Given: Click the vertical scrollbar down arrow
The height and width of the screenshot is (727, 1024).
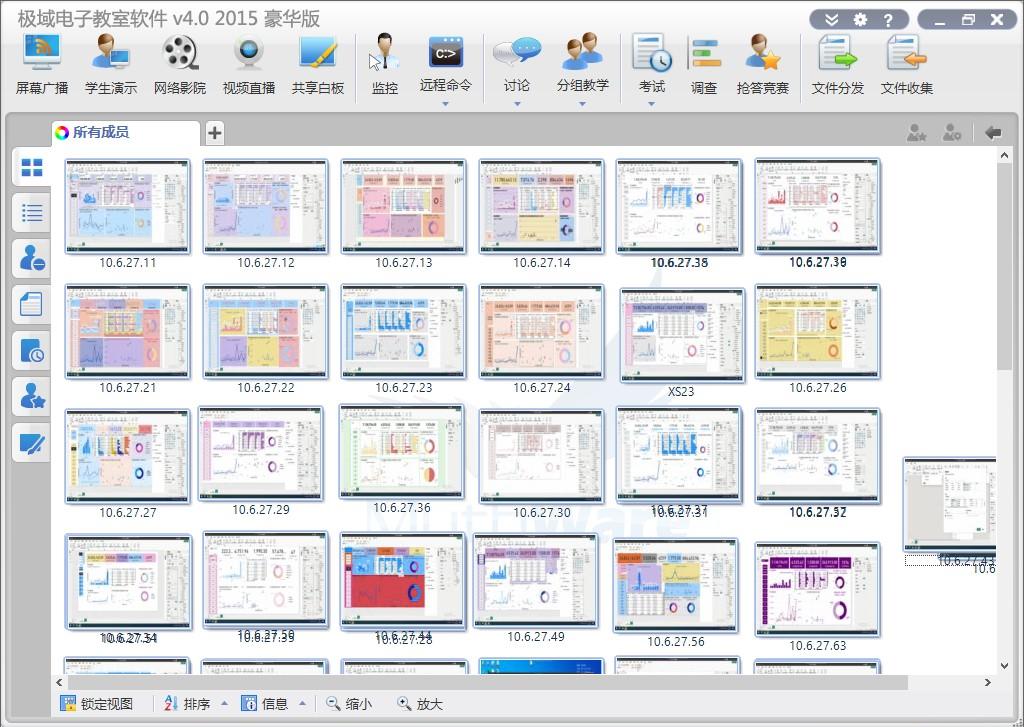Looking at the screenshot, I should pos(1005,665).
